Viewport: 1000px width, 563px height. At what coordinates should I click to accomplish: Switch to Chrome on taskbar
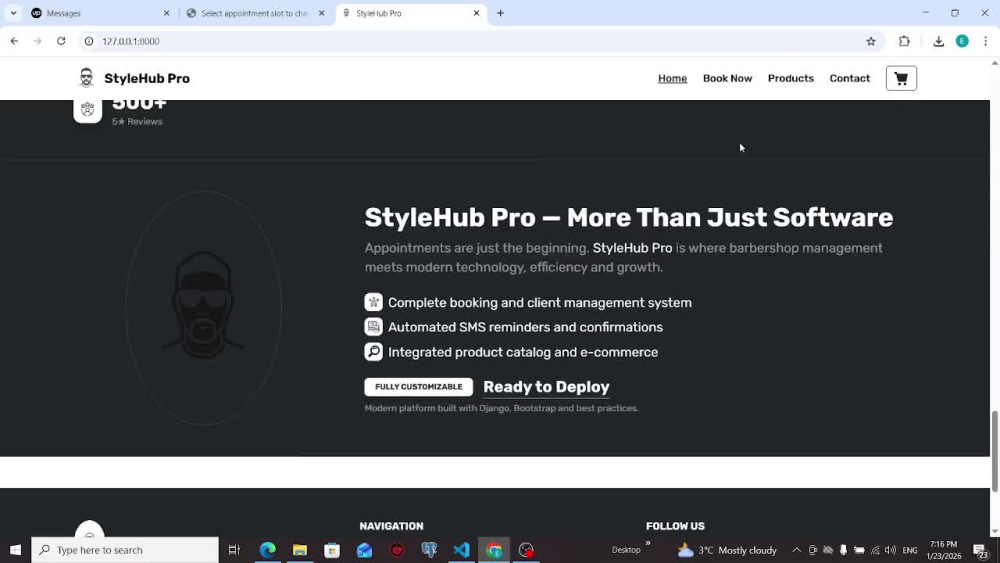pyautogui.click(x=494, y=550)
